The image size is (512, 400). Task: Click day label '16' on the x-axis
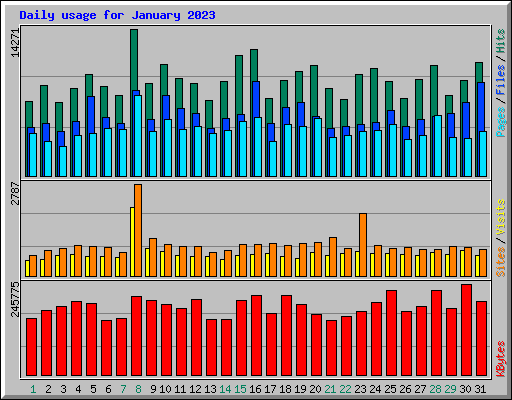(x=255, y=389)
